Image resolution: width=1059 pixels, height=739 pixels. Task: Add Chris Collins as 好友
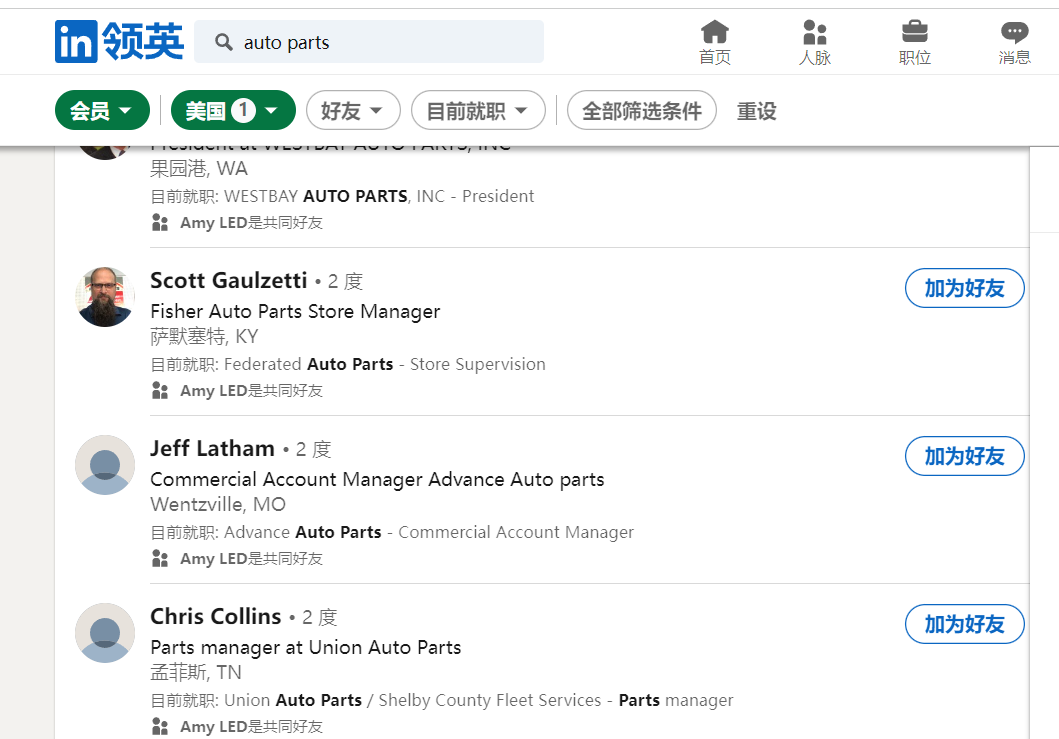(x=964, y=624)
